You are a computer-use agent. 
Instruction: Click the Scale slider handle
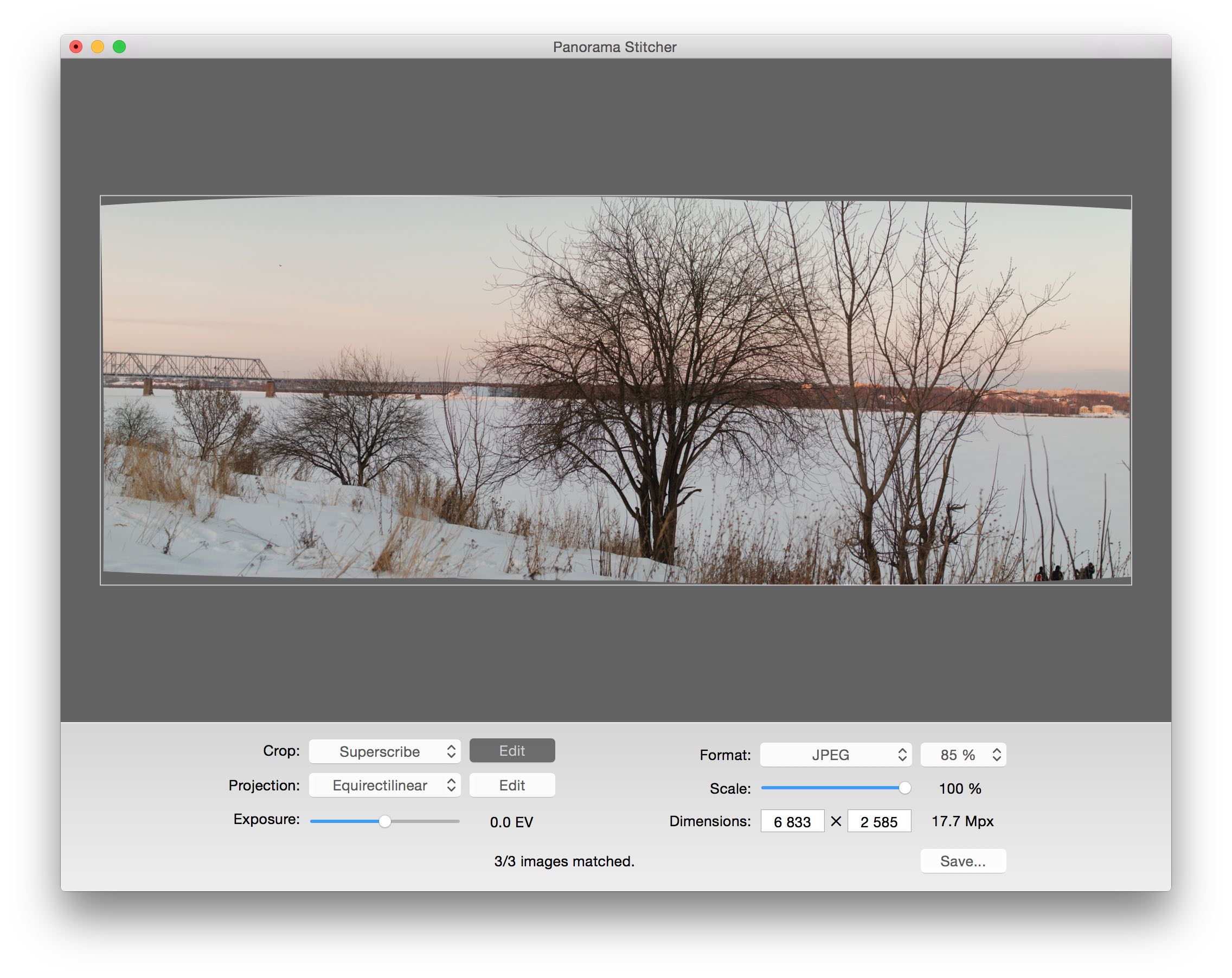point(904,788)
